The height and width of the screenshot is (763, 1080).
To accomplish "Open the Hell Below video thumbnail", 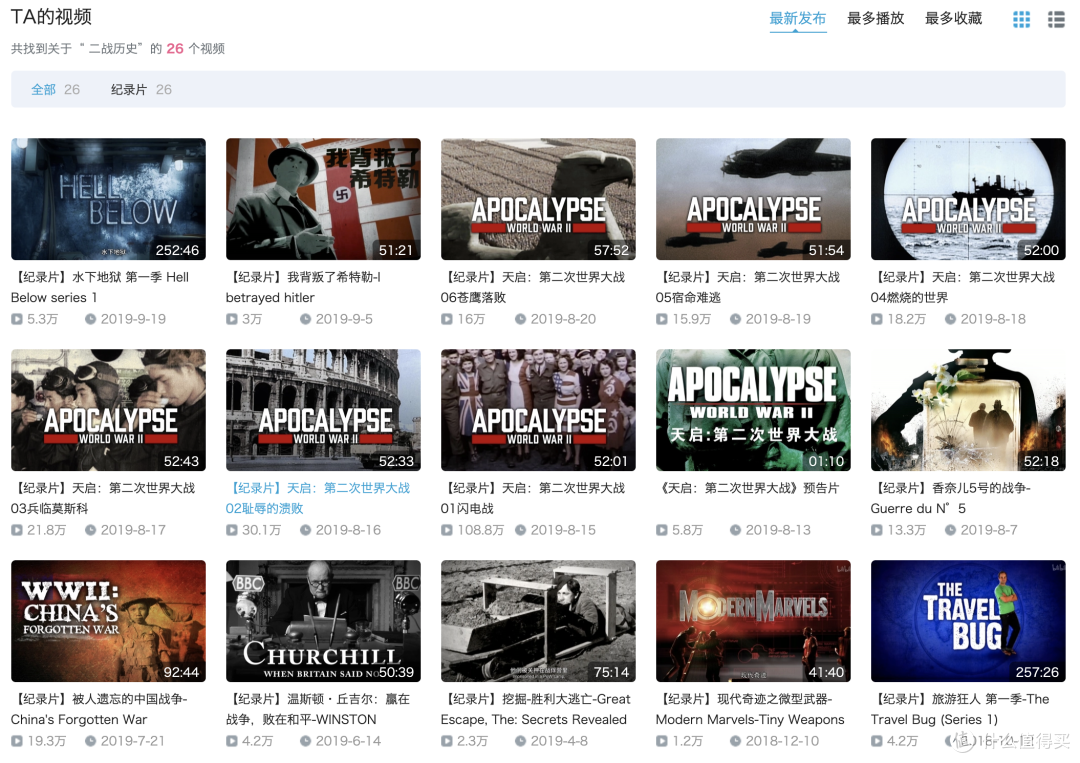I will click(x=108, y=199).
